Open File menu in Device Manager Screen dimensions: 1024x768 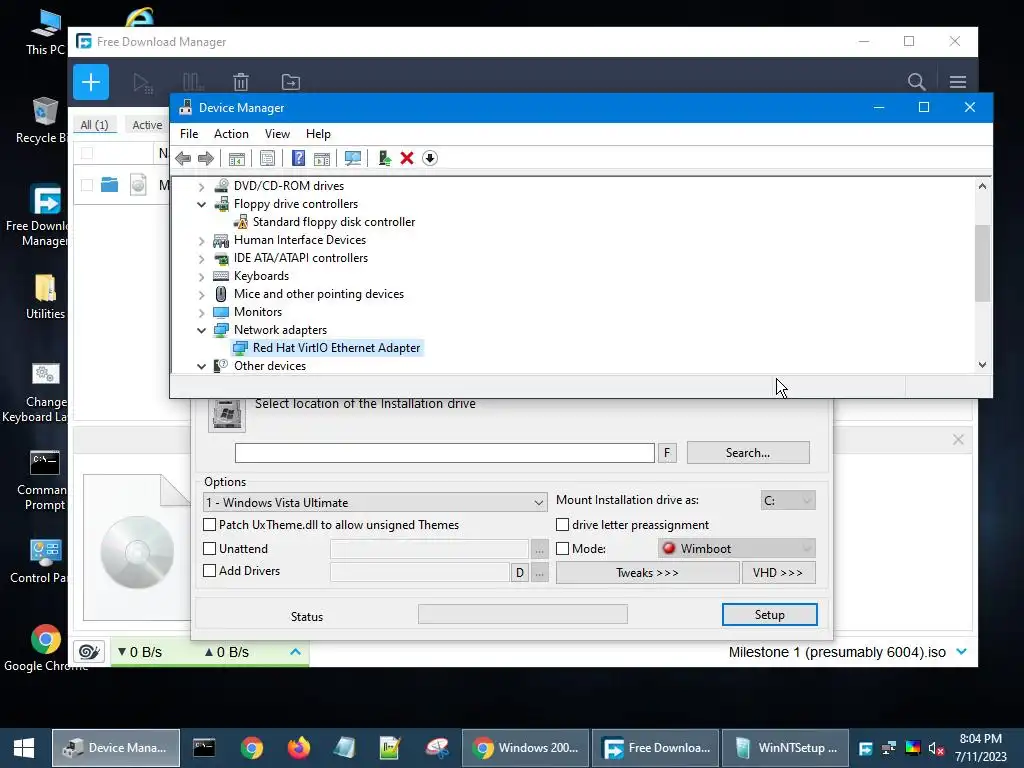click(x=189, y=134)
